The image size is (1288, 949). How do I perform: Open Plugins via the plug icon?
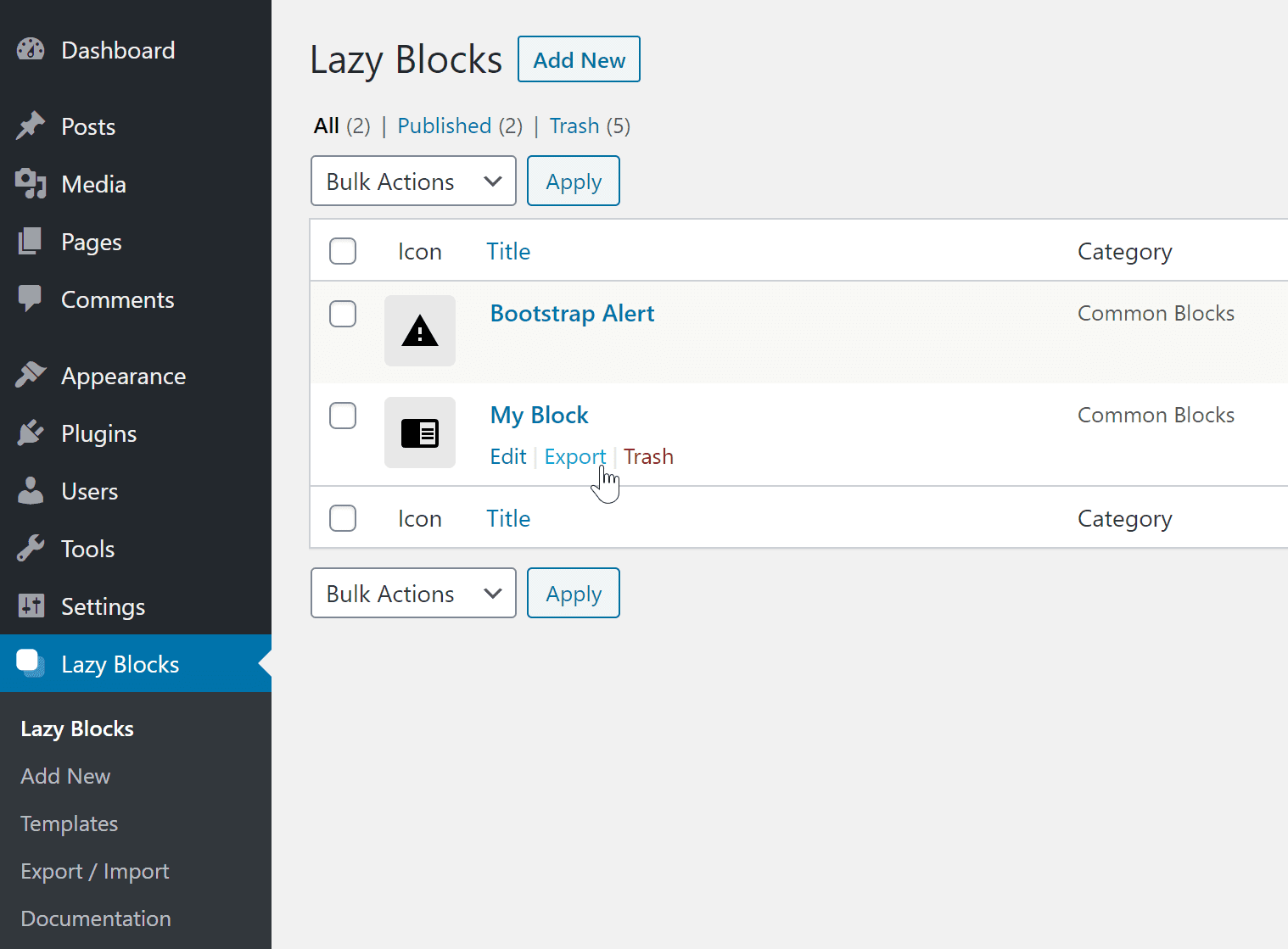[x=31, y=433]
